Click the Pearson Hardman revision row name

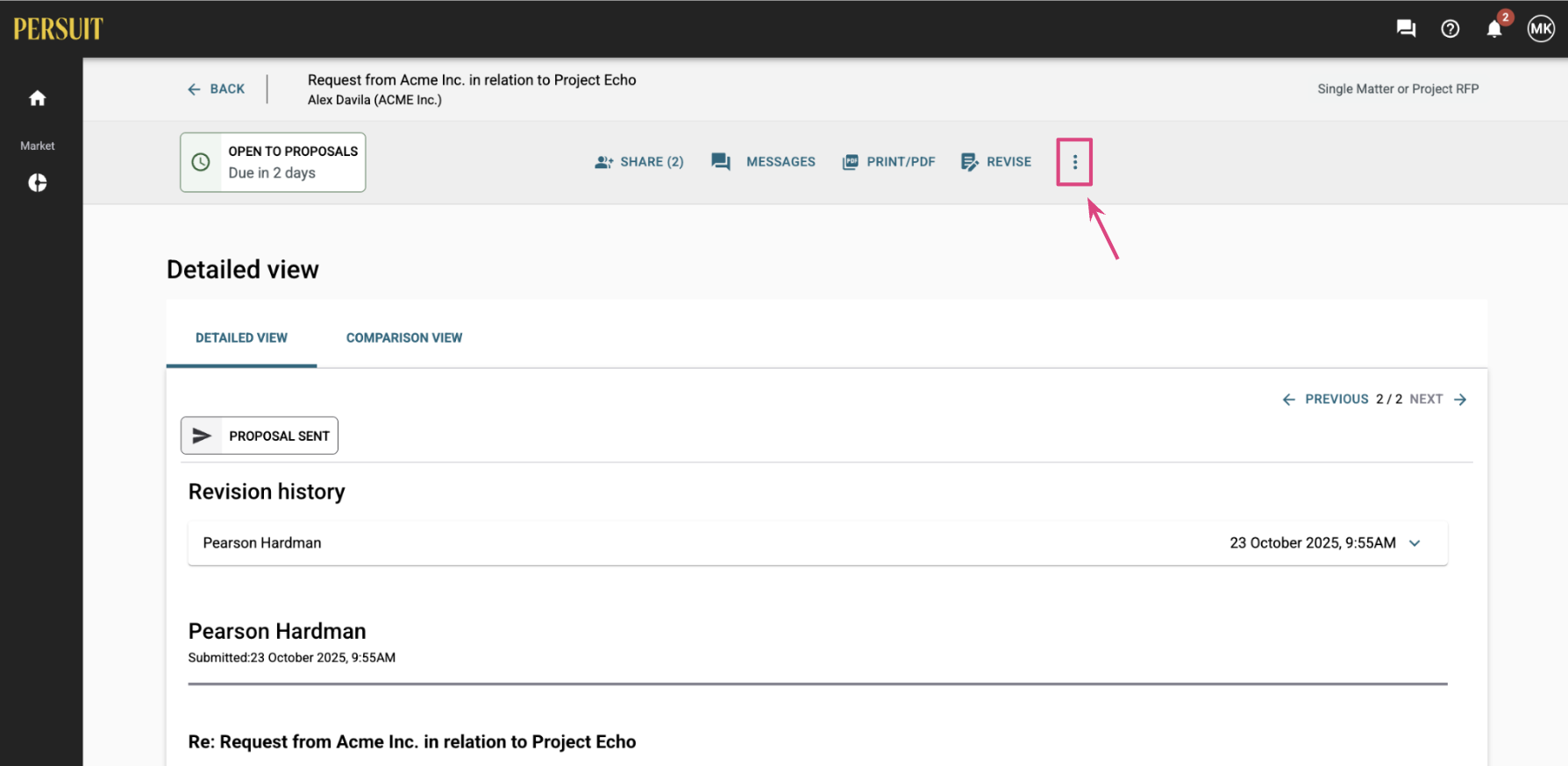[262, 543]
